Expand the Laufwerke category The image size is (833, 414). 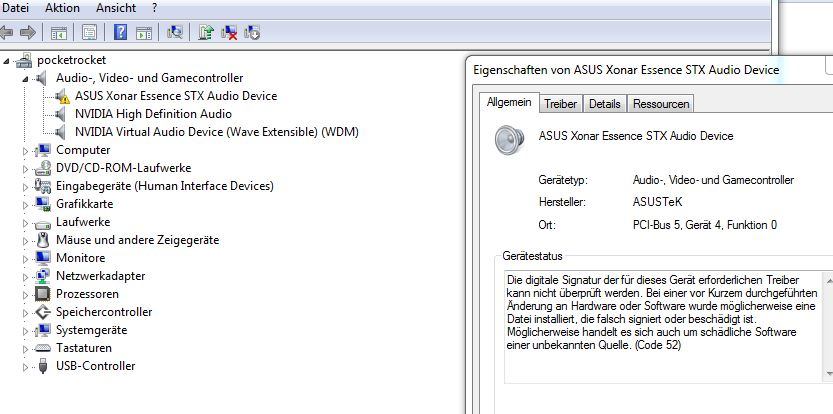pyautogui.click(x=25, y=223)
